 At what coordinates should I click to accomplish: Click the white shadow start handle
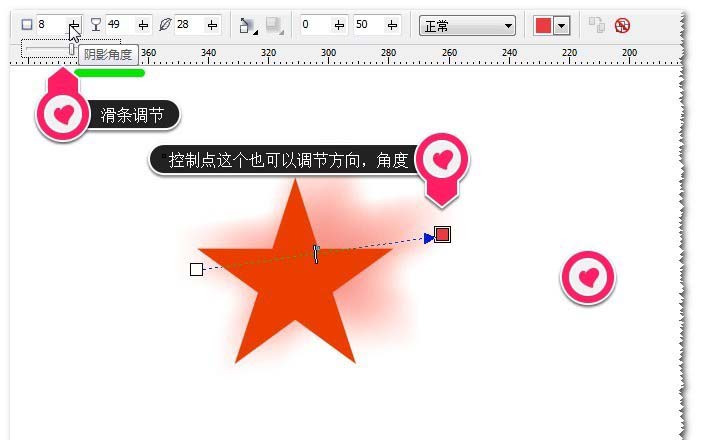coord(196,269)
